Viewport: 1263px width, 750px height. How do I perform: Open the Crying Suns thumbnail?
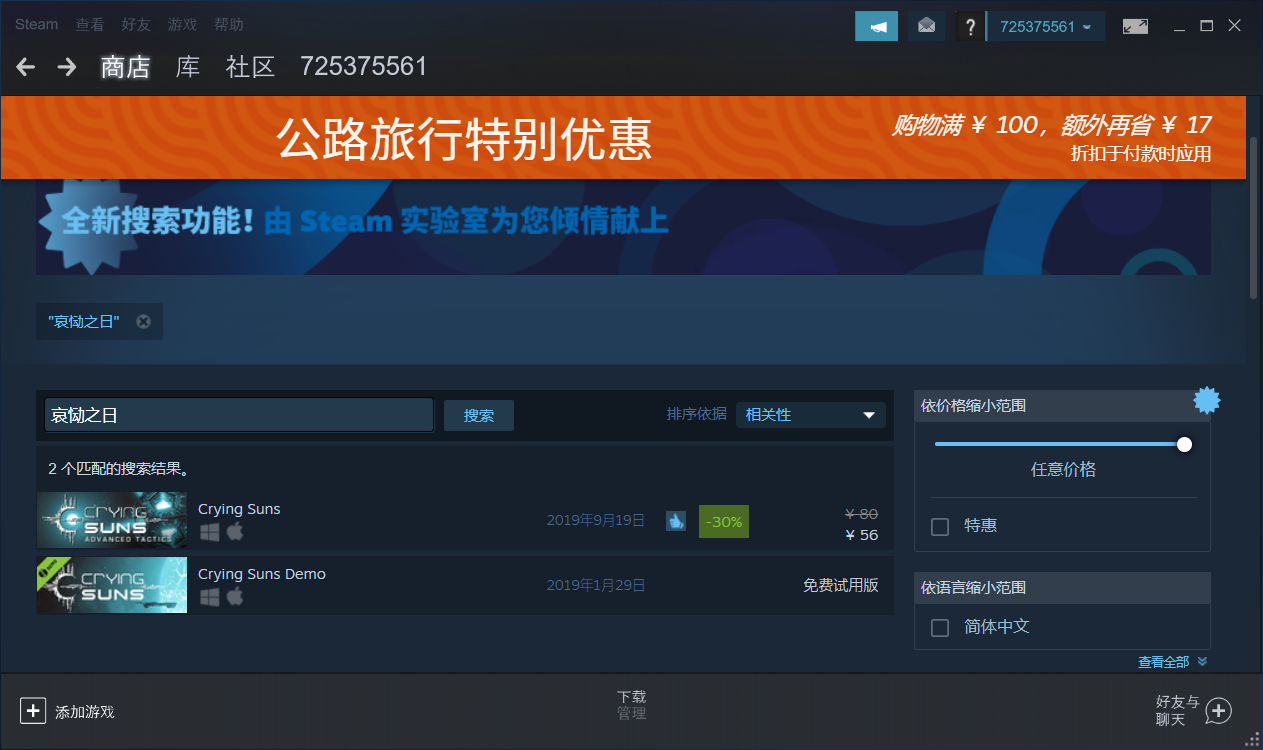[112, 520]
